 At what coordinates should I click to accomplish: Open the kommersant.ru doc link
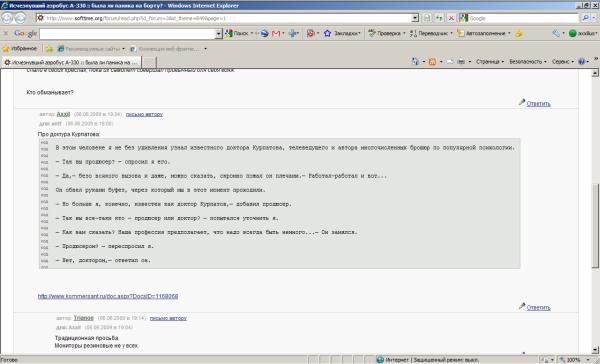(x=108, y=296)
